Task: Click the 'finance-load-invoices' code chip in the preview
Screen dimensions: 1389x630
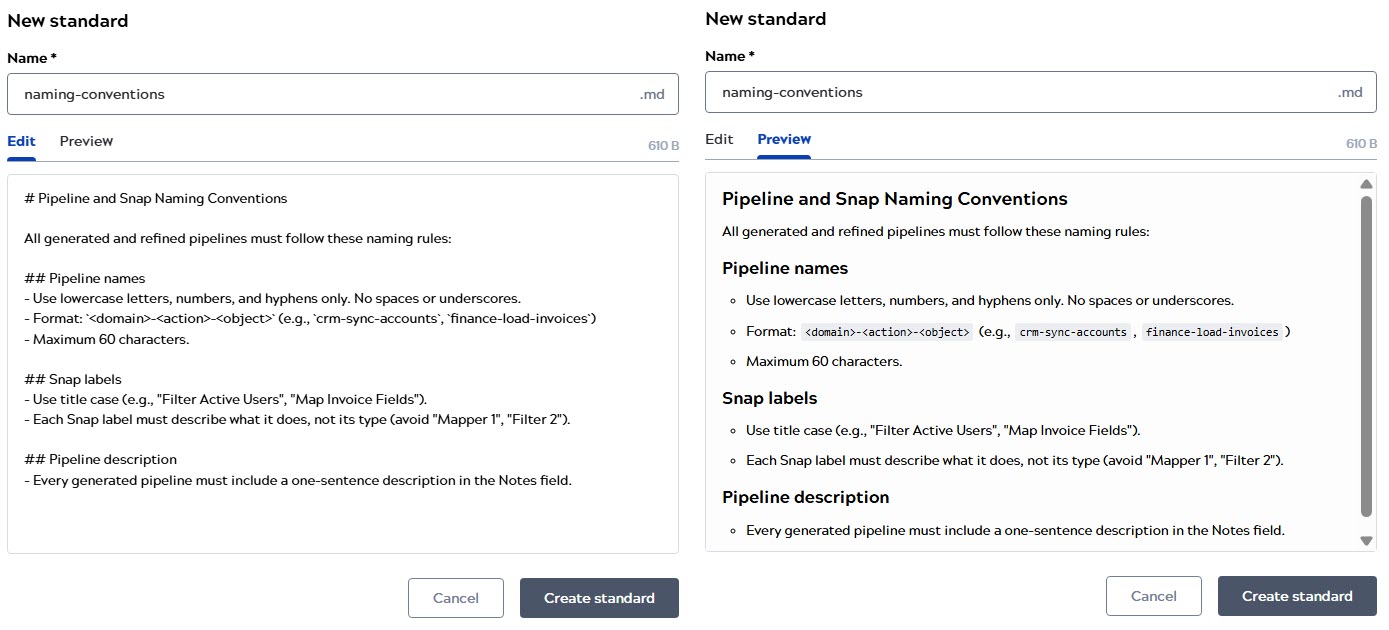Action: (1213, 332)
